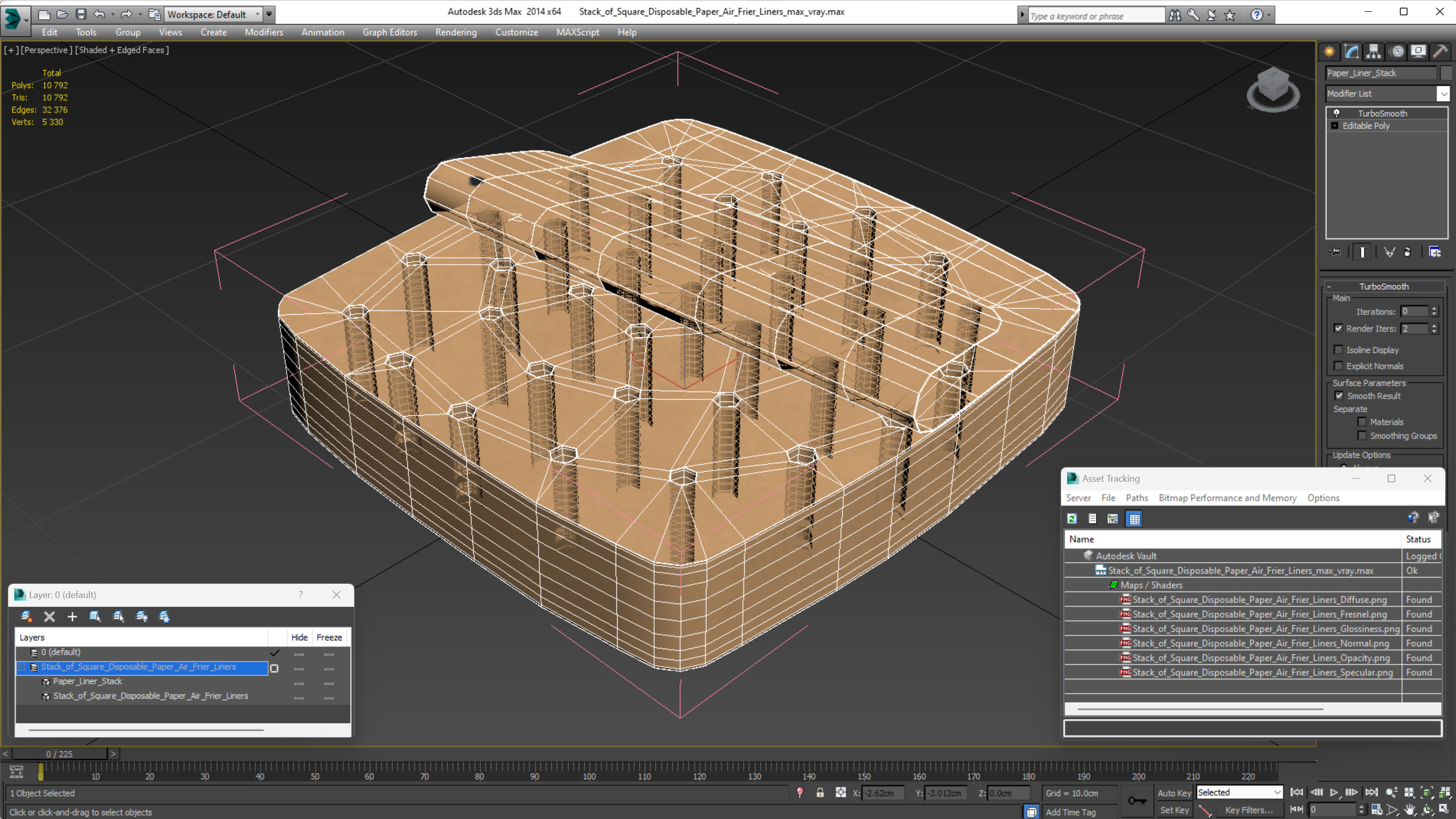Screen dimensions: 1456x819
Task: Click Configure Modifier Sets icon
Action: pos(1435,252)
